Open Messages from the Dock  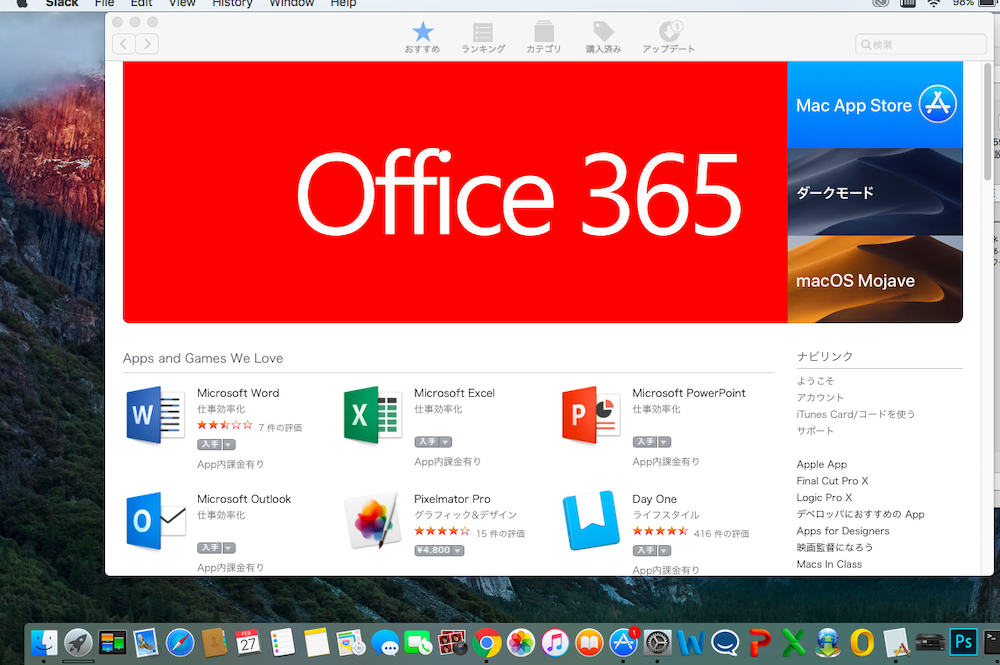(x=385, y=643)
